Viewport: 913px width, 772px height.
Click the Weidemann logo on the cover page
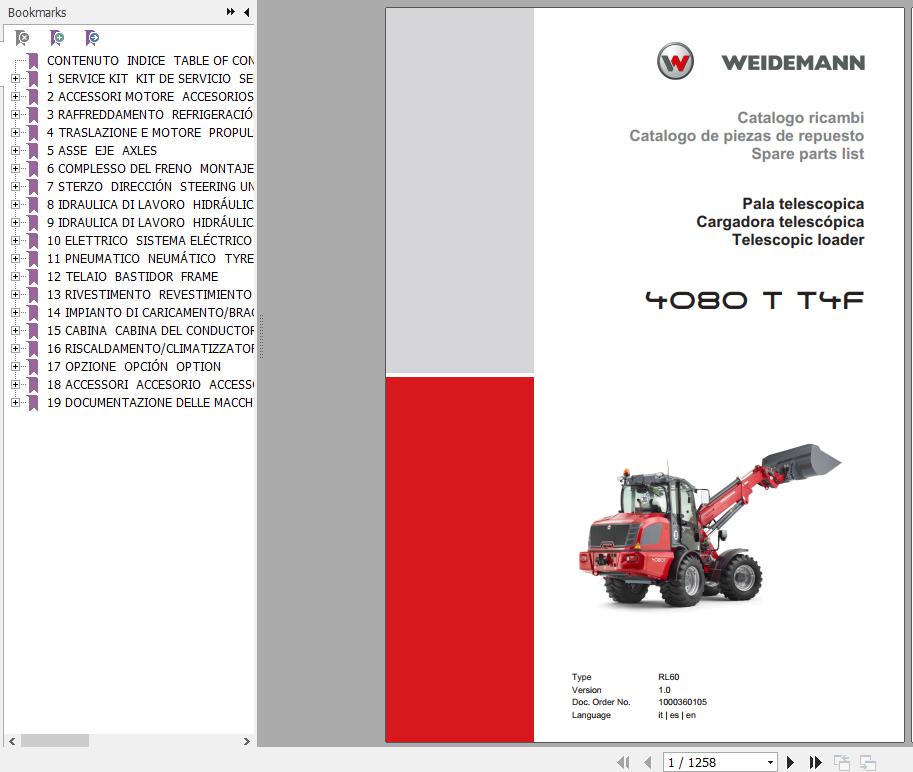point(760,61)
